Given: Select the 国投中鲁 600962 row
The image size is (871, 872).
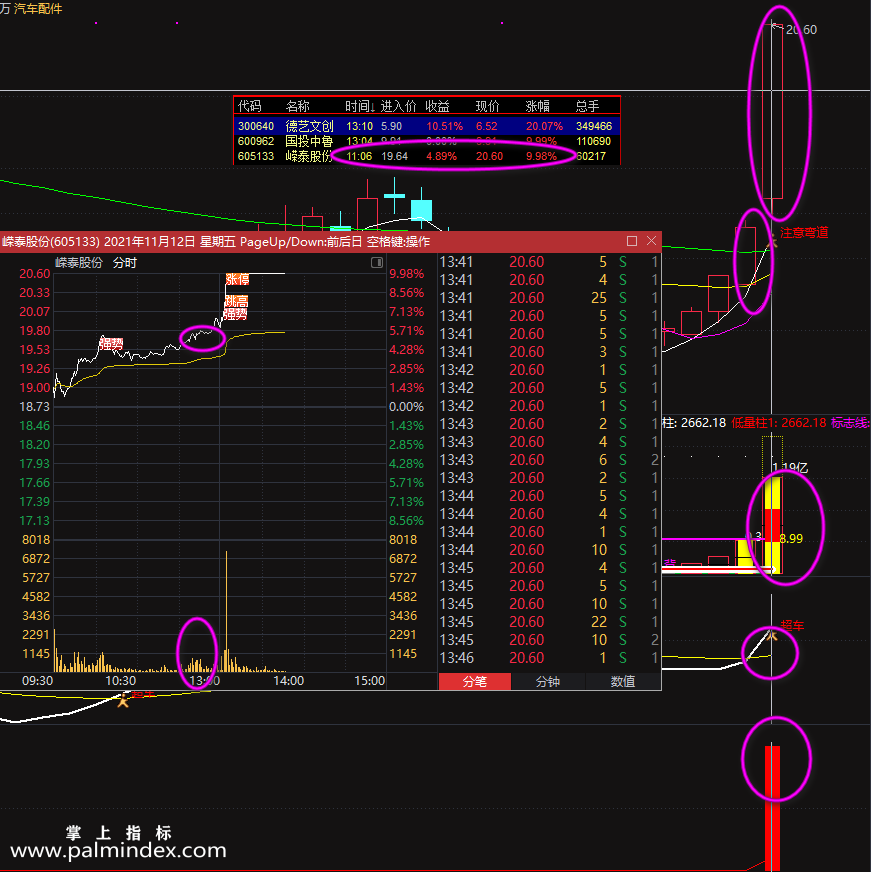Looking at the screenshot, I should (427, 141).
